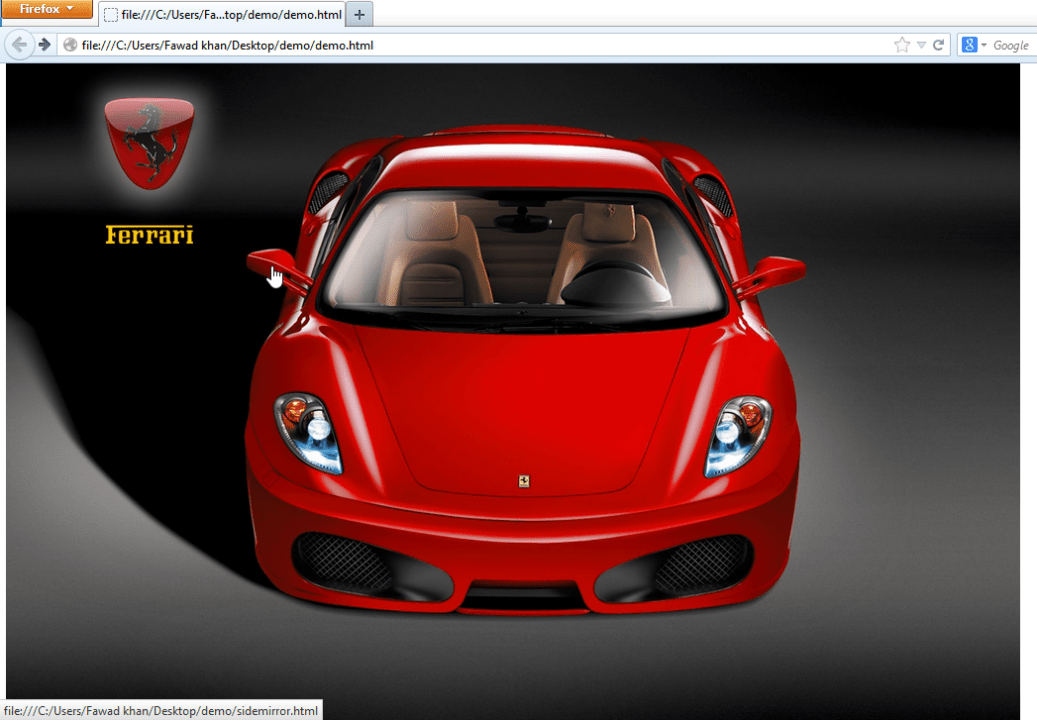The width and height of the screenshot is (1037, 720).
Task: Click the back navigation arrow
Action: (x=18, y=44)
